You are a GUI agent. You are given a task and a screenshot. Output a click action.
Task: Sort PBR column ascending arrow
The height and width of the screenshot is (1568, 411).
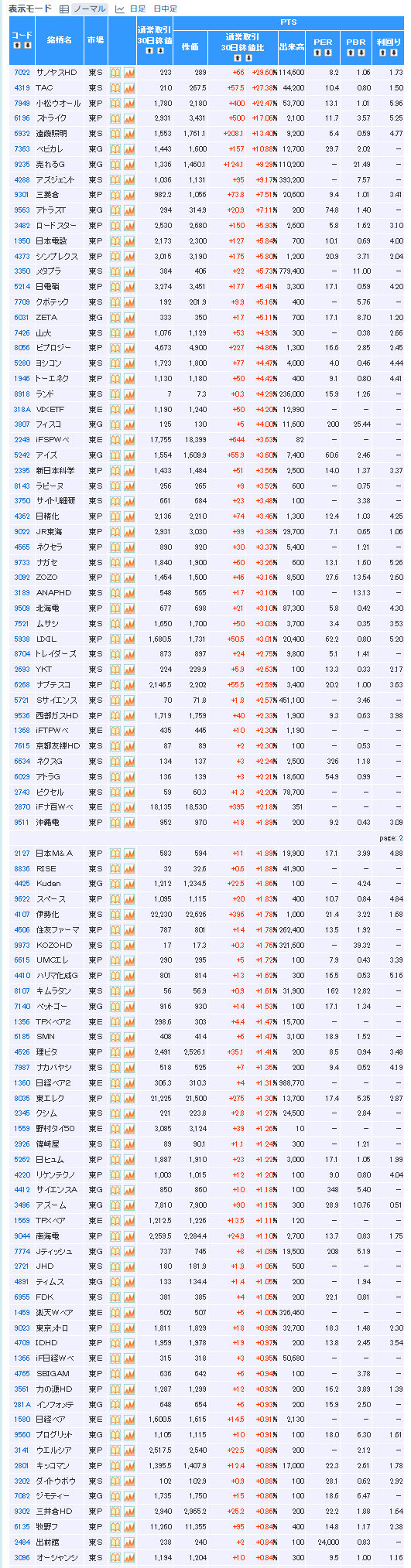tap(350, 53)
